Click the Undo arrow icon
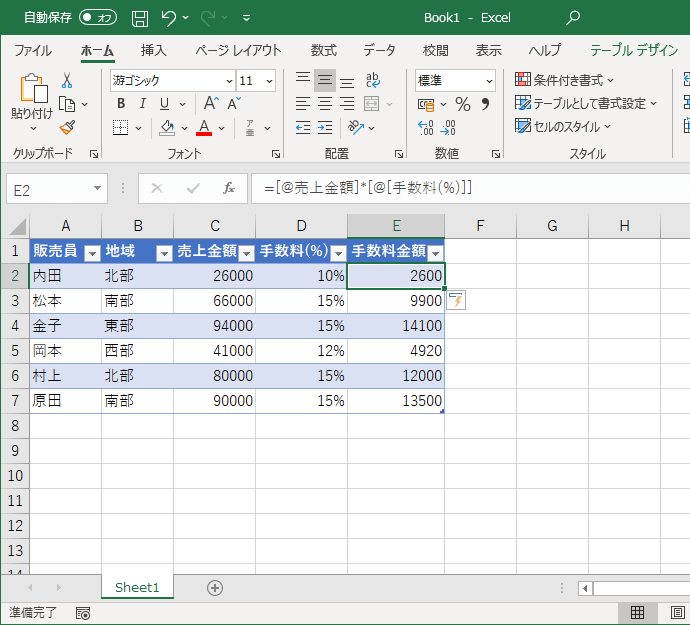Viewport: 690px width, 625px height. [169, 18]
